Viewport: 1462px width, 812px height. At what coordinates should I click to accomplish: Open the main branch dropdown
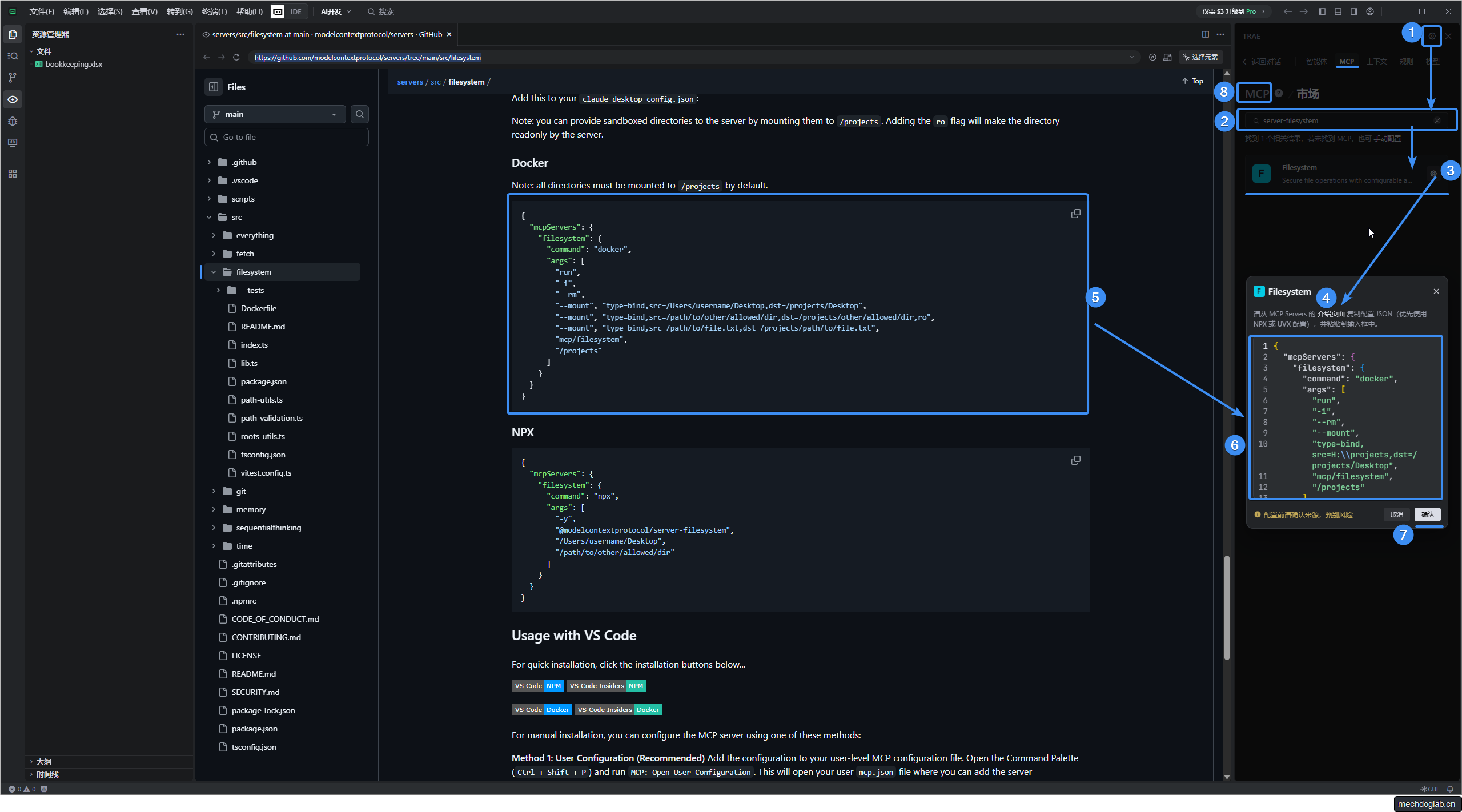point(275,114)
